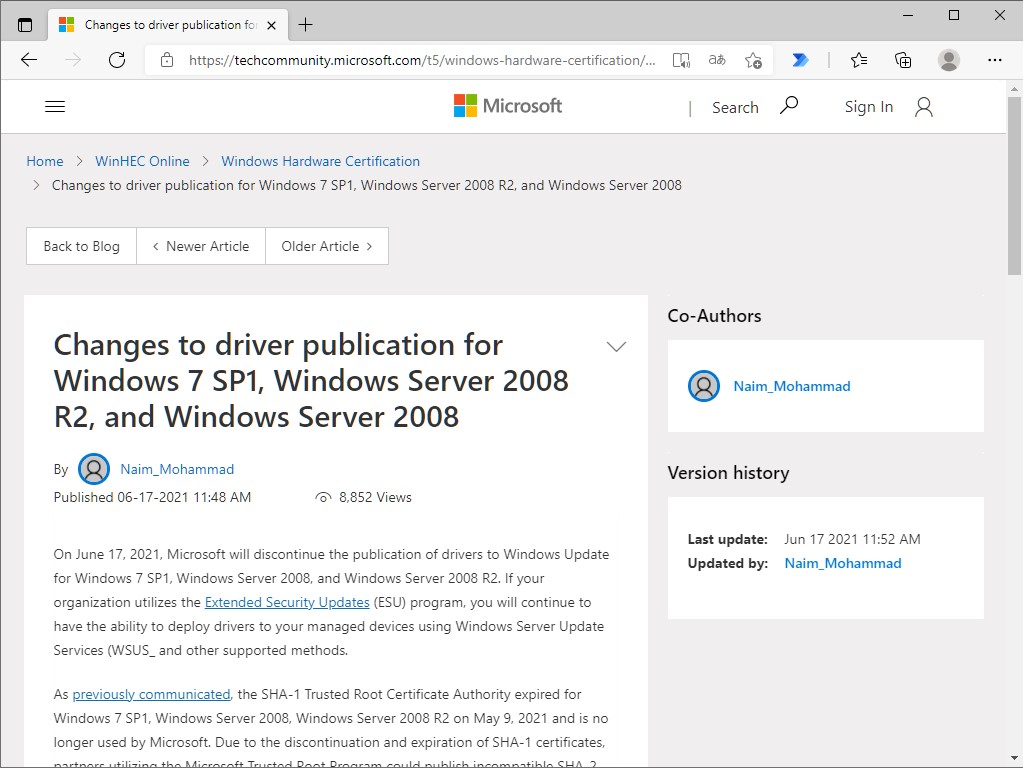This screenshot has height=768, width=1023.
Task: Go to the Older Article
Action: (327, 246)
